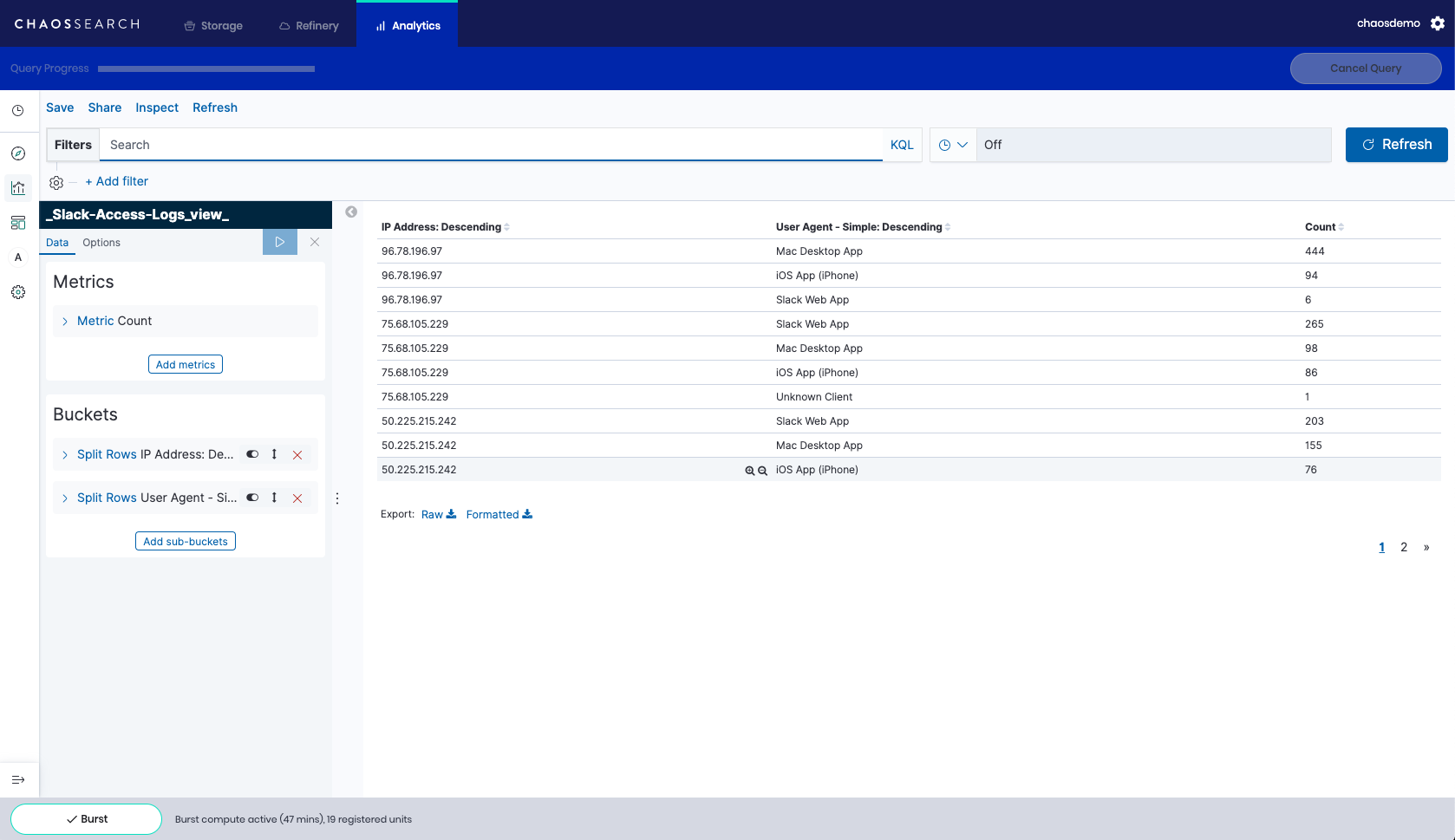
Task: Click the Unknown Client cell
Action: [x=814, y=397]
